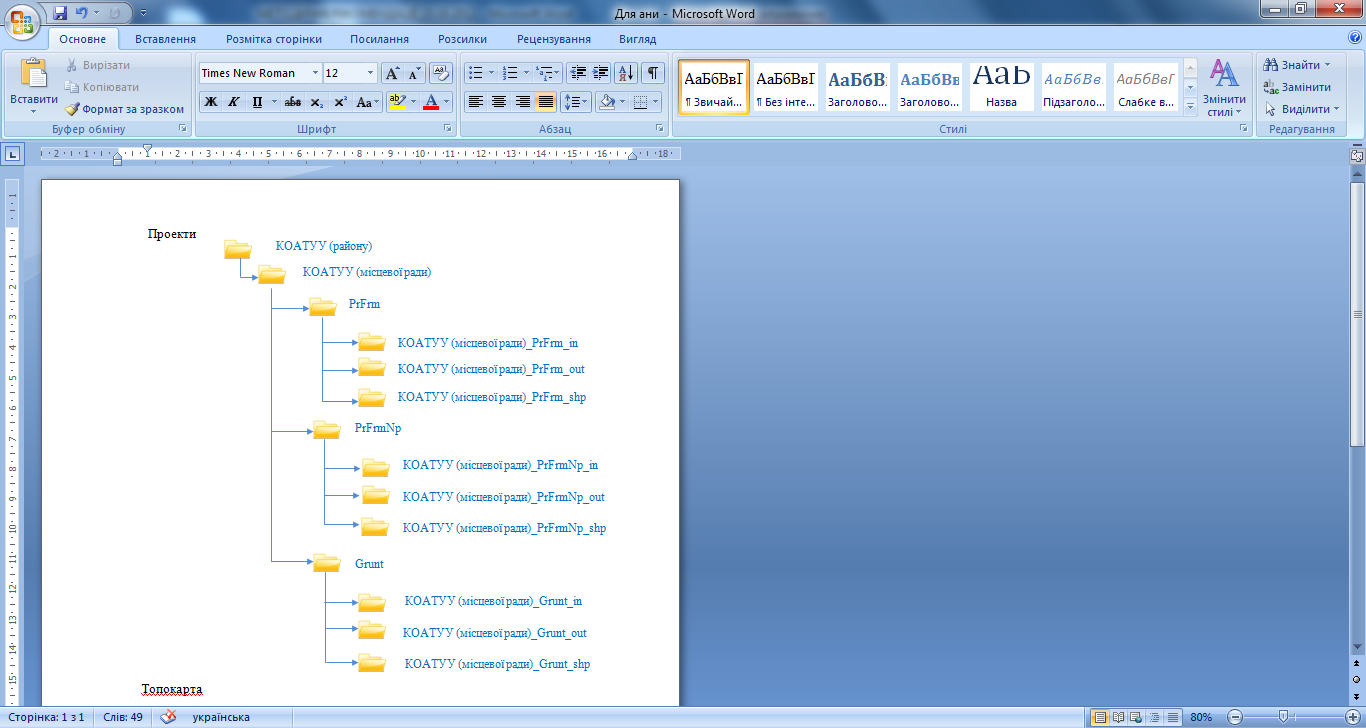This screenshot has width=1366, height=728.
Task: Click the Grunt folder label in document
Action: pos(369,564)
